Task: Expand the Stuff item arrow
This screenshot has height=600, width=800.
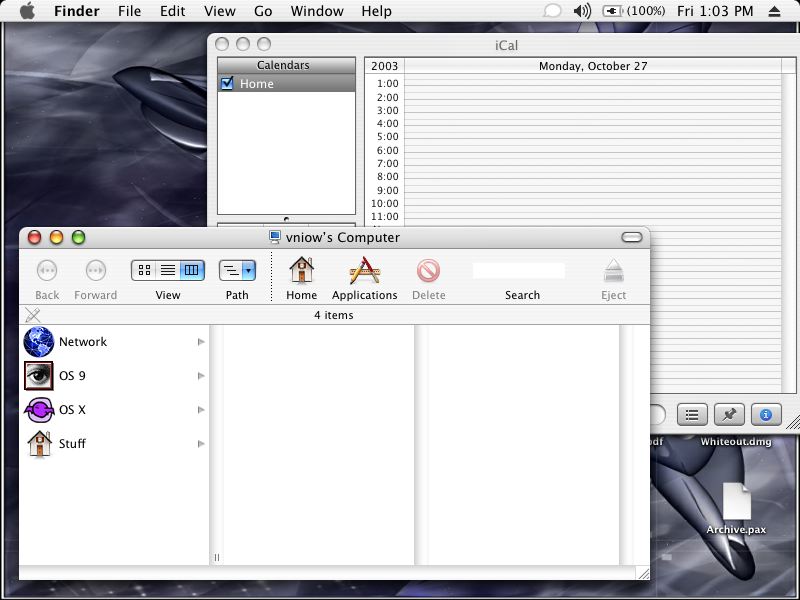Action: pos(201,444)
